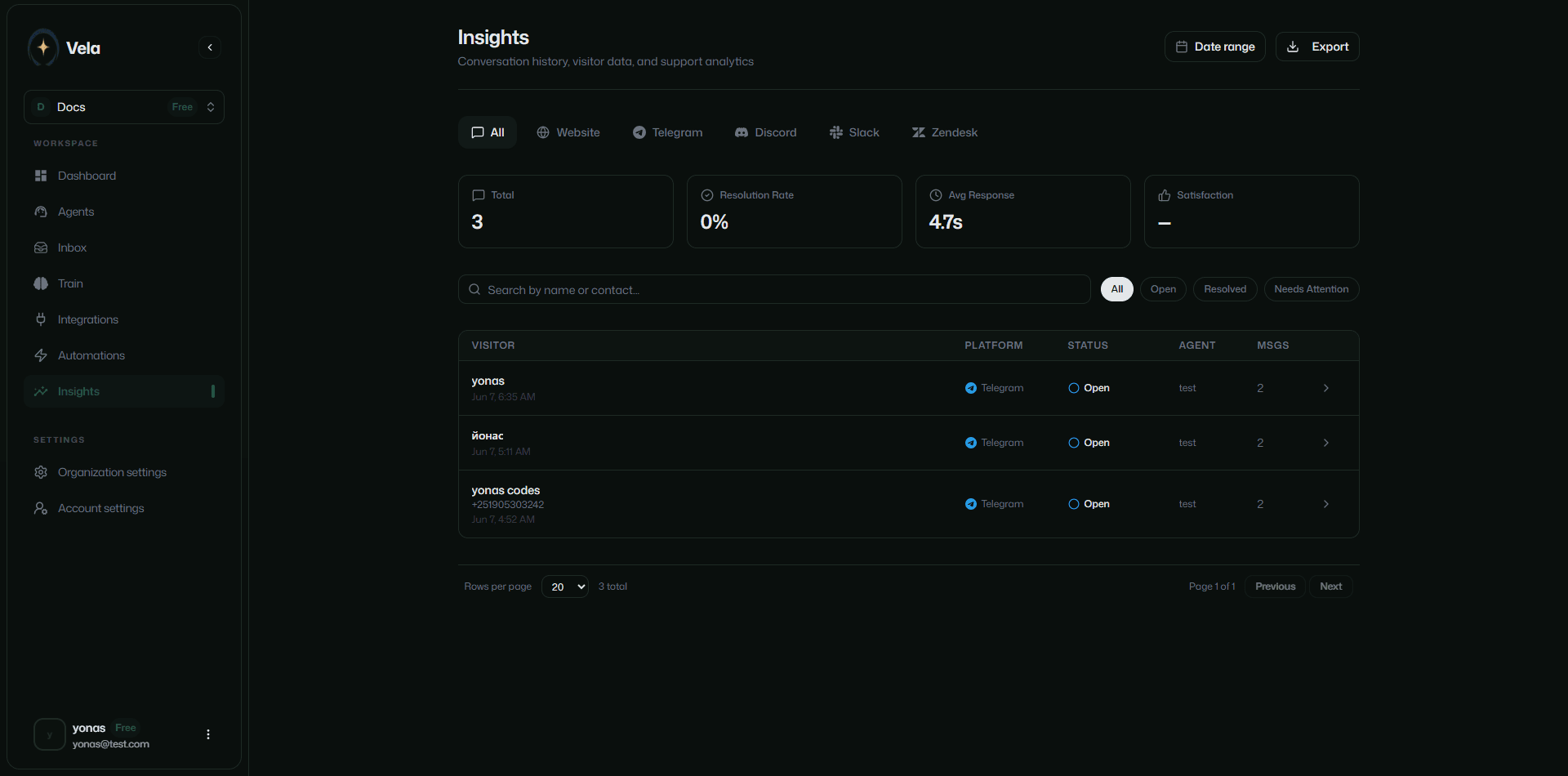Open the user menu three-dot icon
The image size is (1568, 776).
208,734
